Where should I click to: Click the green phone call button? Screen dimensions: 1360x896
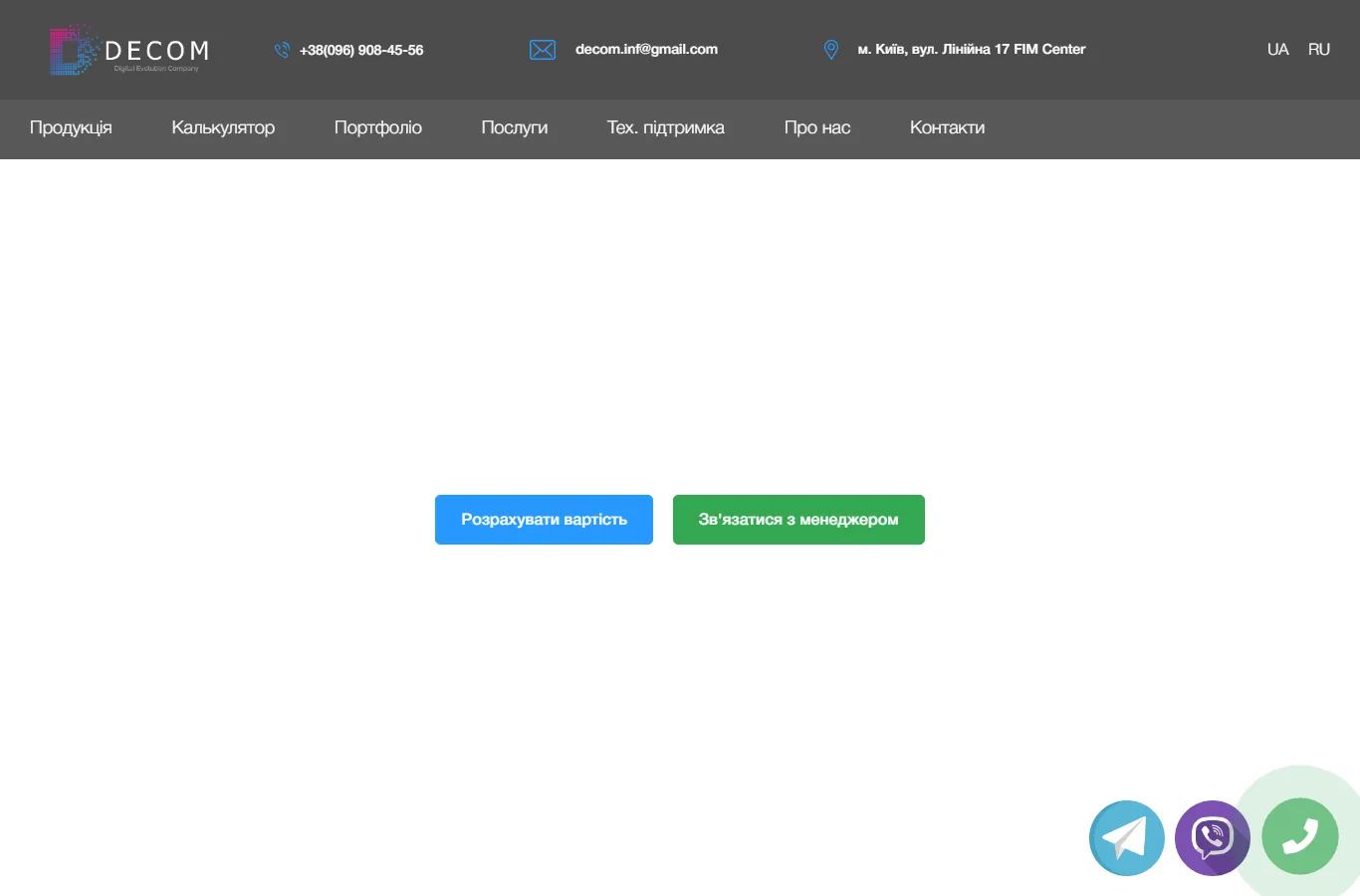1300,836
